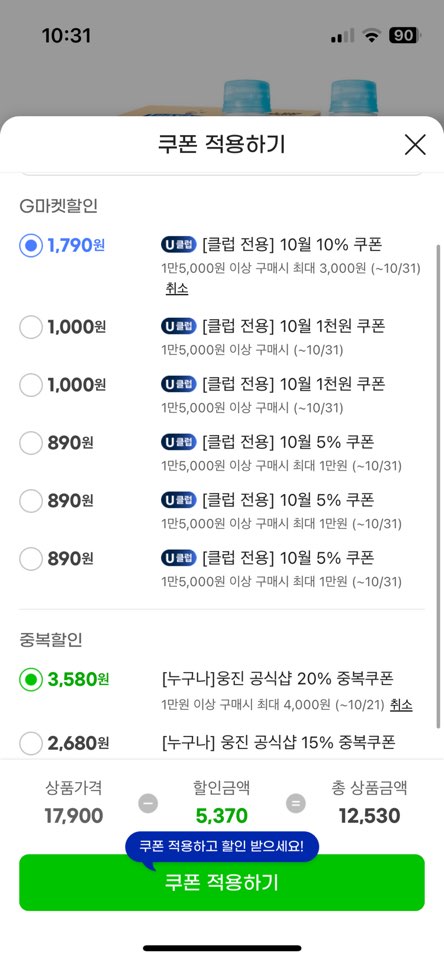Tap the Wi-Fi icon in the status bar
The height and width of the screenshot is (961, 444).
click(371, 36)
